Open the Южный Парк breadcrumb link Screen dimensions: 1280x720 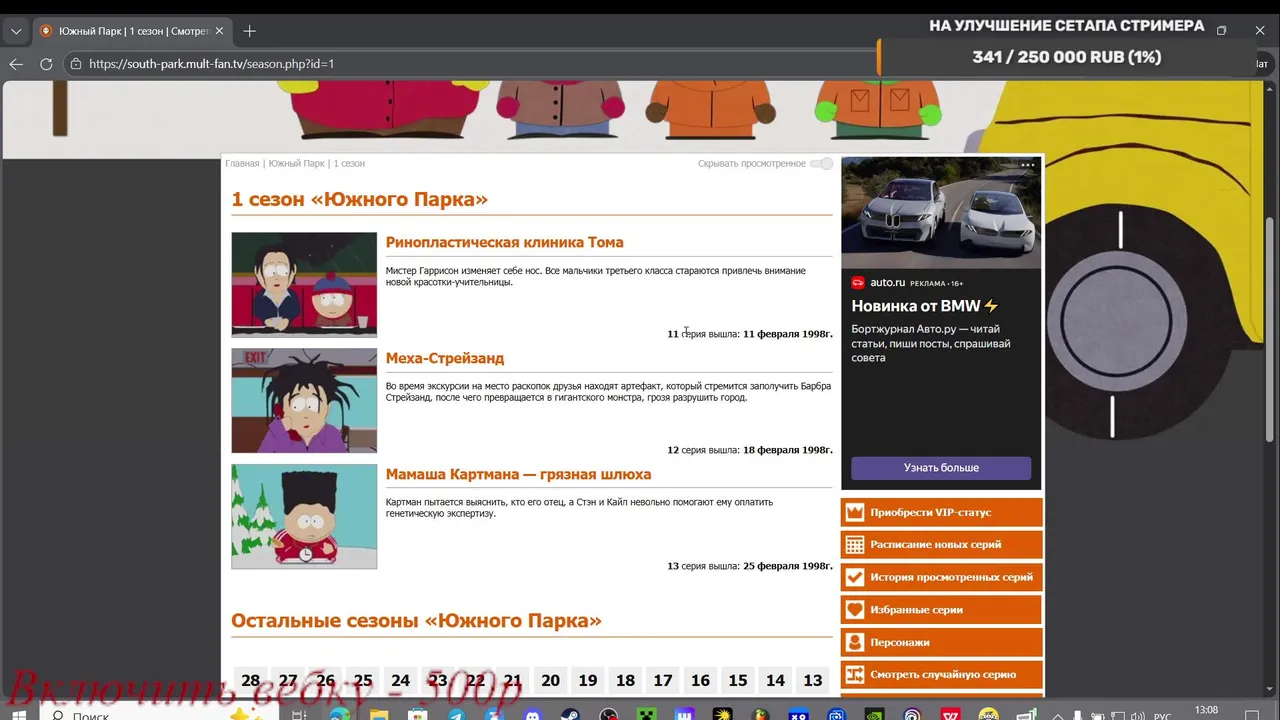pyautogui.click(x=297, y=163)
